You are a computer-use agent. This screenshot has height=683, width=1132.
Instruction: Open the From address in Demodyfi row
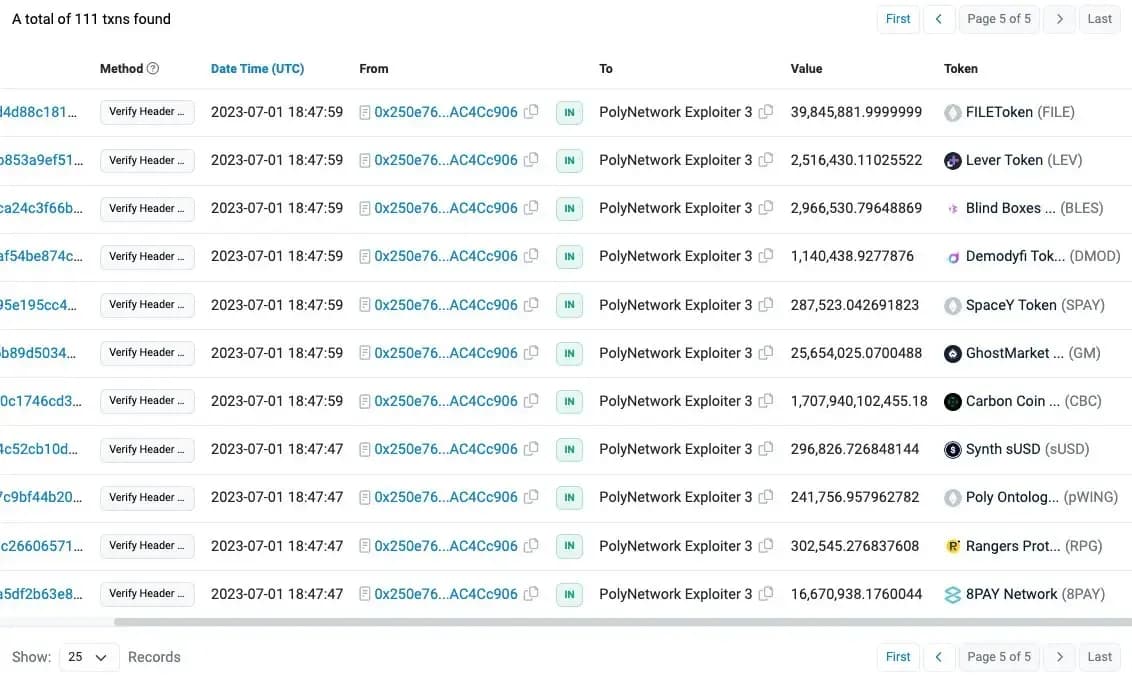coord(446,256)
